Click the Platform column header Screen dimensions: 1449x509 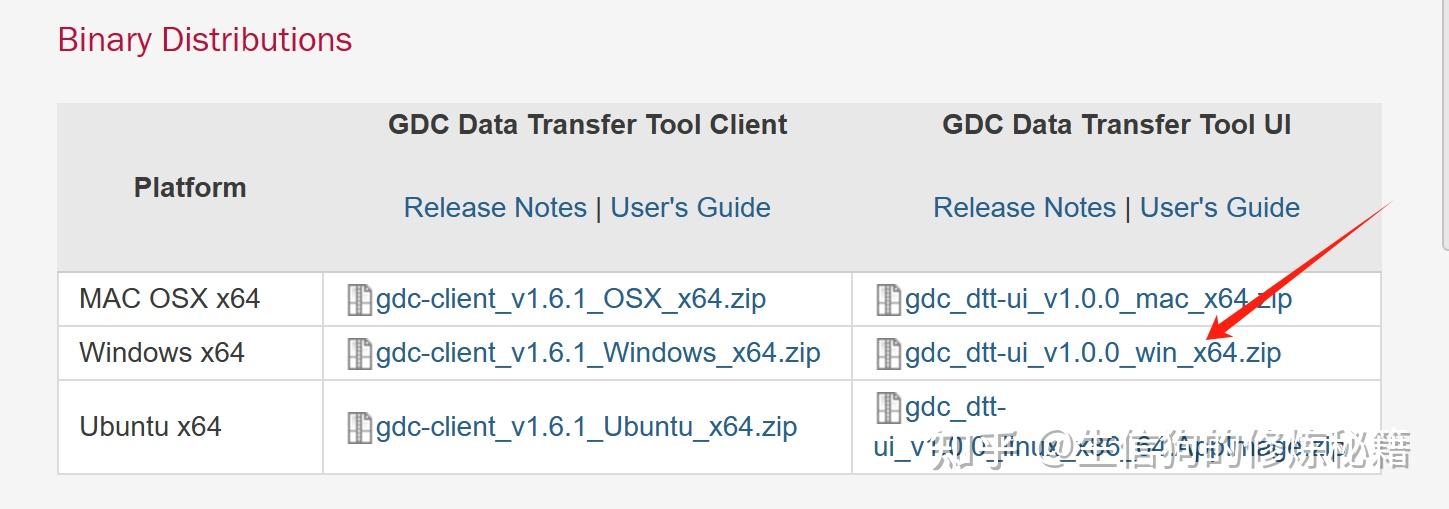click(190, 188)
